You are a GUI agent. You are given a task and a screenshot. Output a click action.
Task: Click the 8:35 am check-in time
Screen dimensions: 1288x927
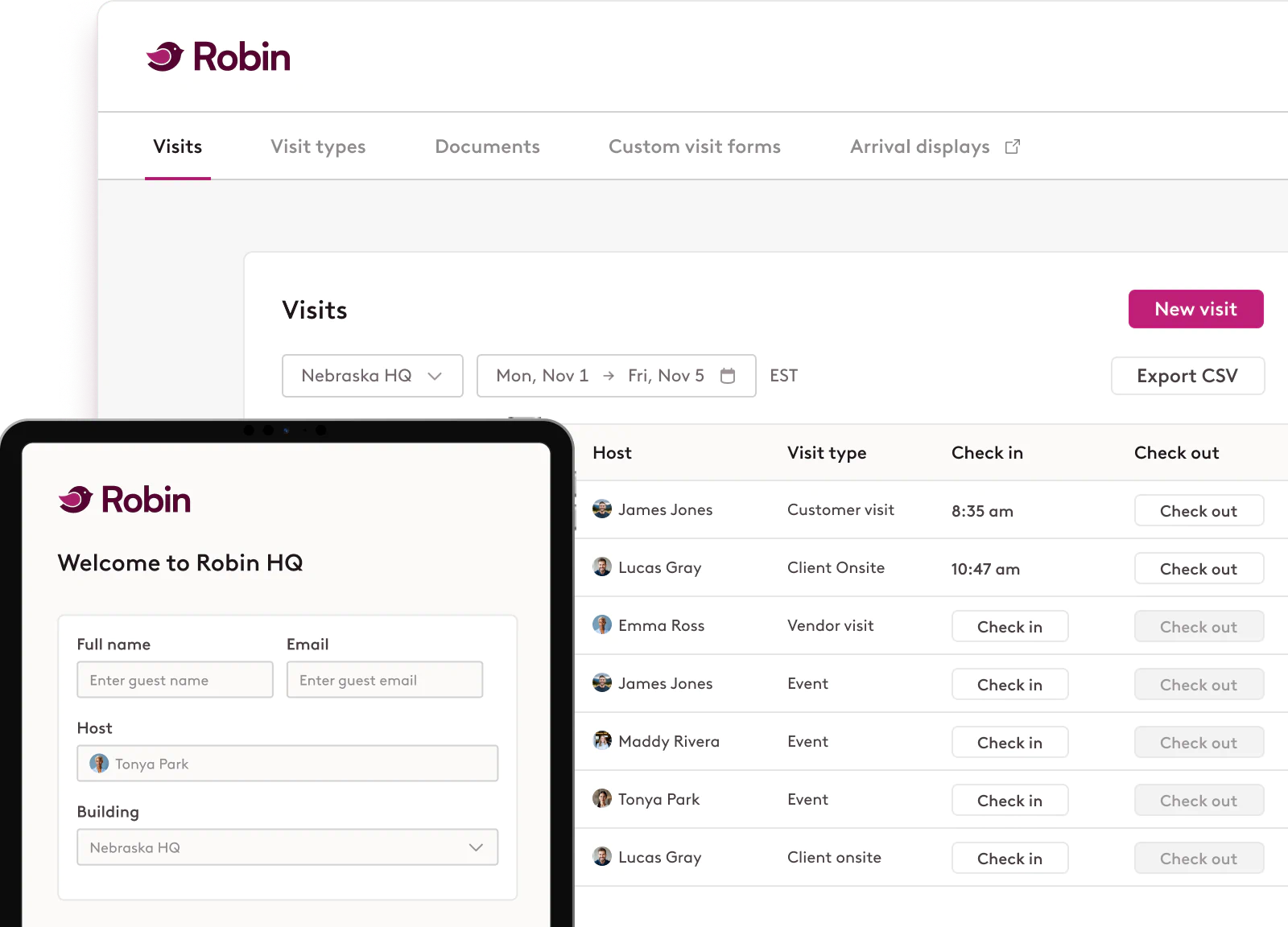[982, 511]
